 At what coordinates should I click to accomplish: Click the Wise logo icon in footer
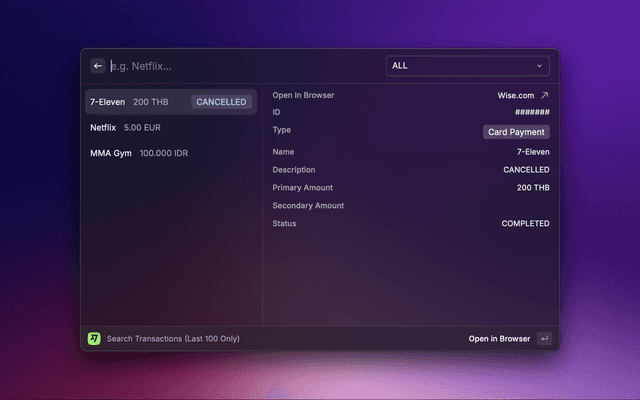tap(94, 339)
